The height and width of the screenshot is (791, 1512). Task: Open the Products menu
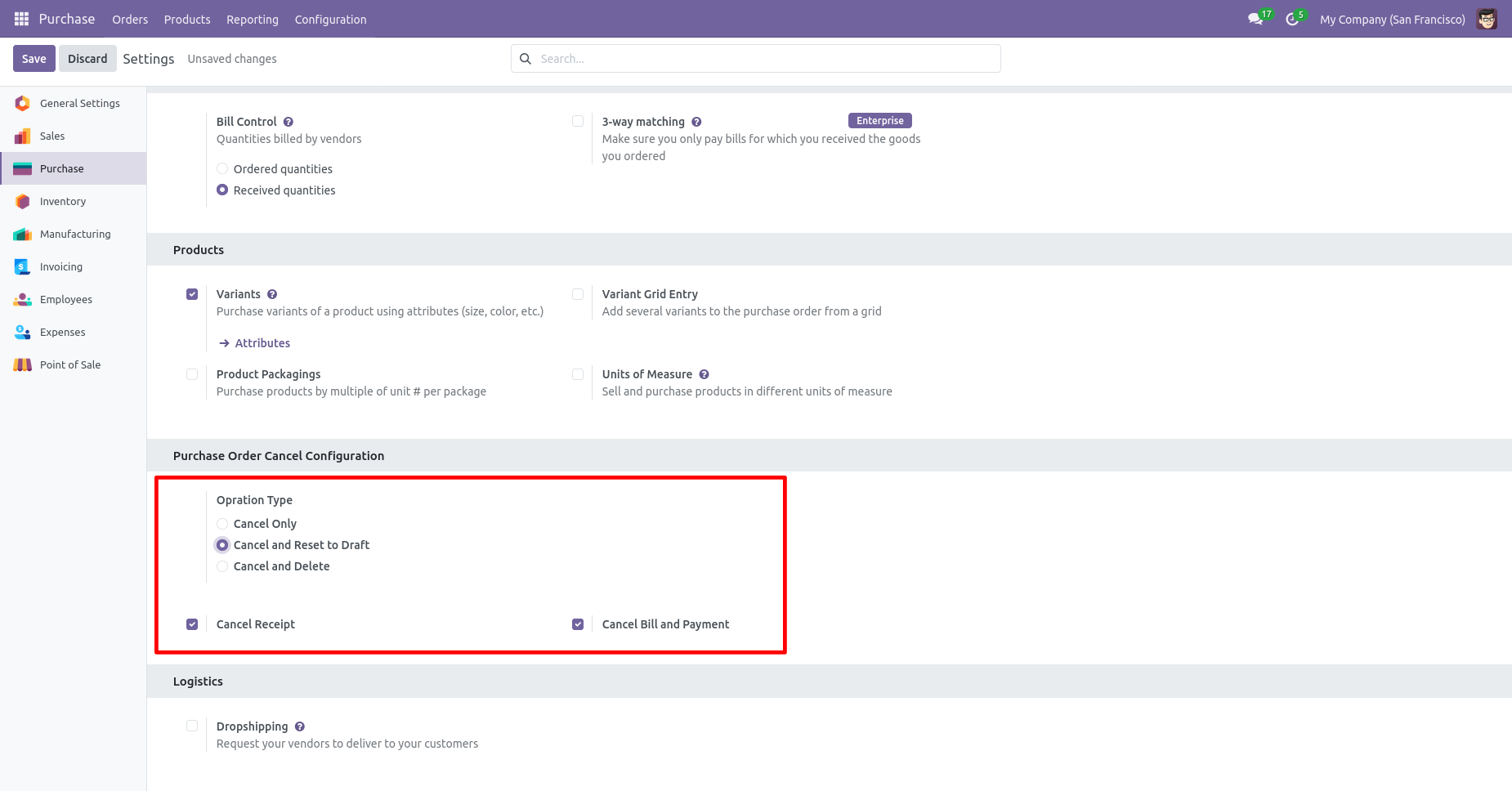tap(187, 19)
